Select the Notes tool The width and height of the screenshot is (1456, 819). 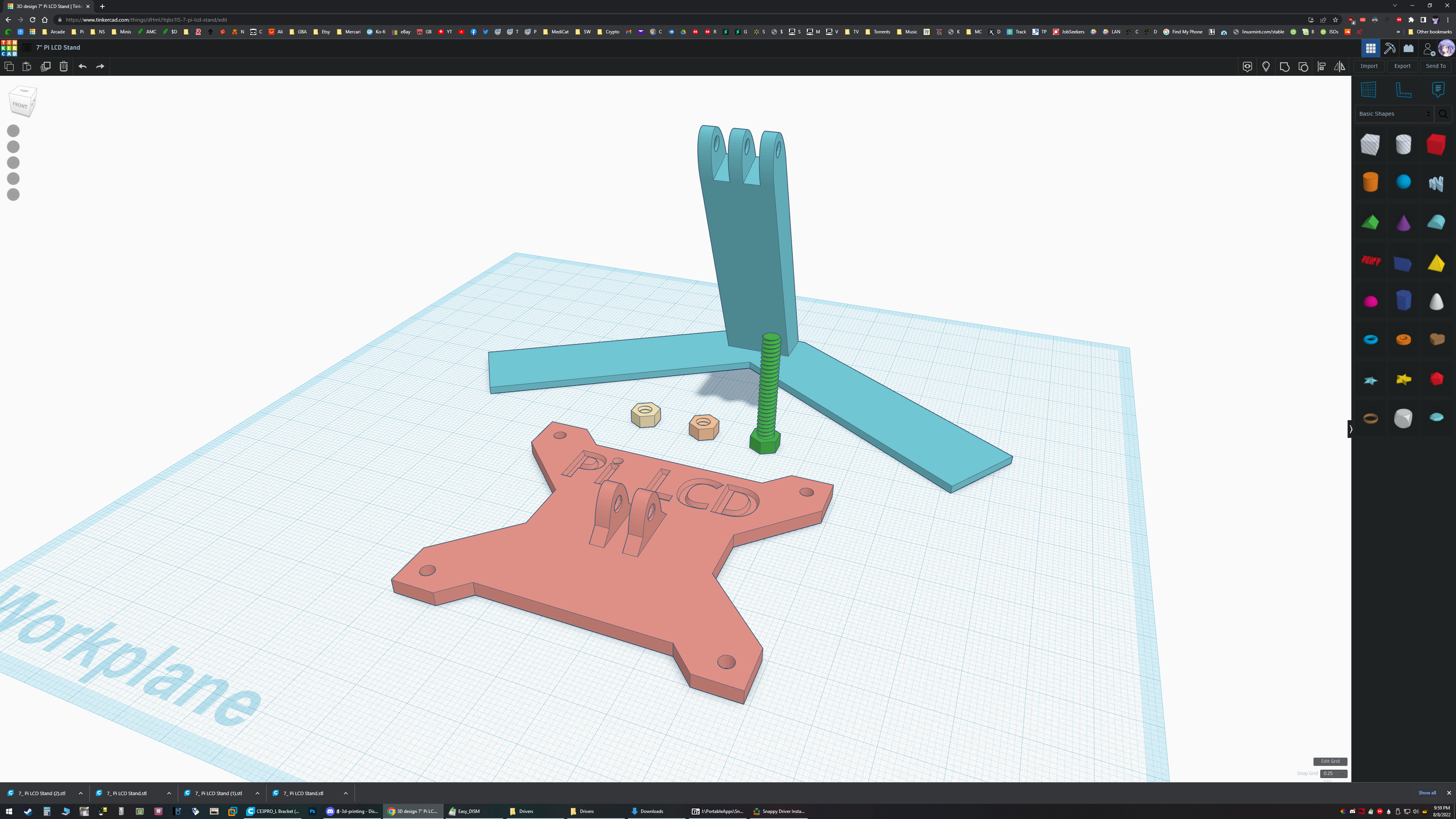[x=1439, y=89]
